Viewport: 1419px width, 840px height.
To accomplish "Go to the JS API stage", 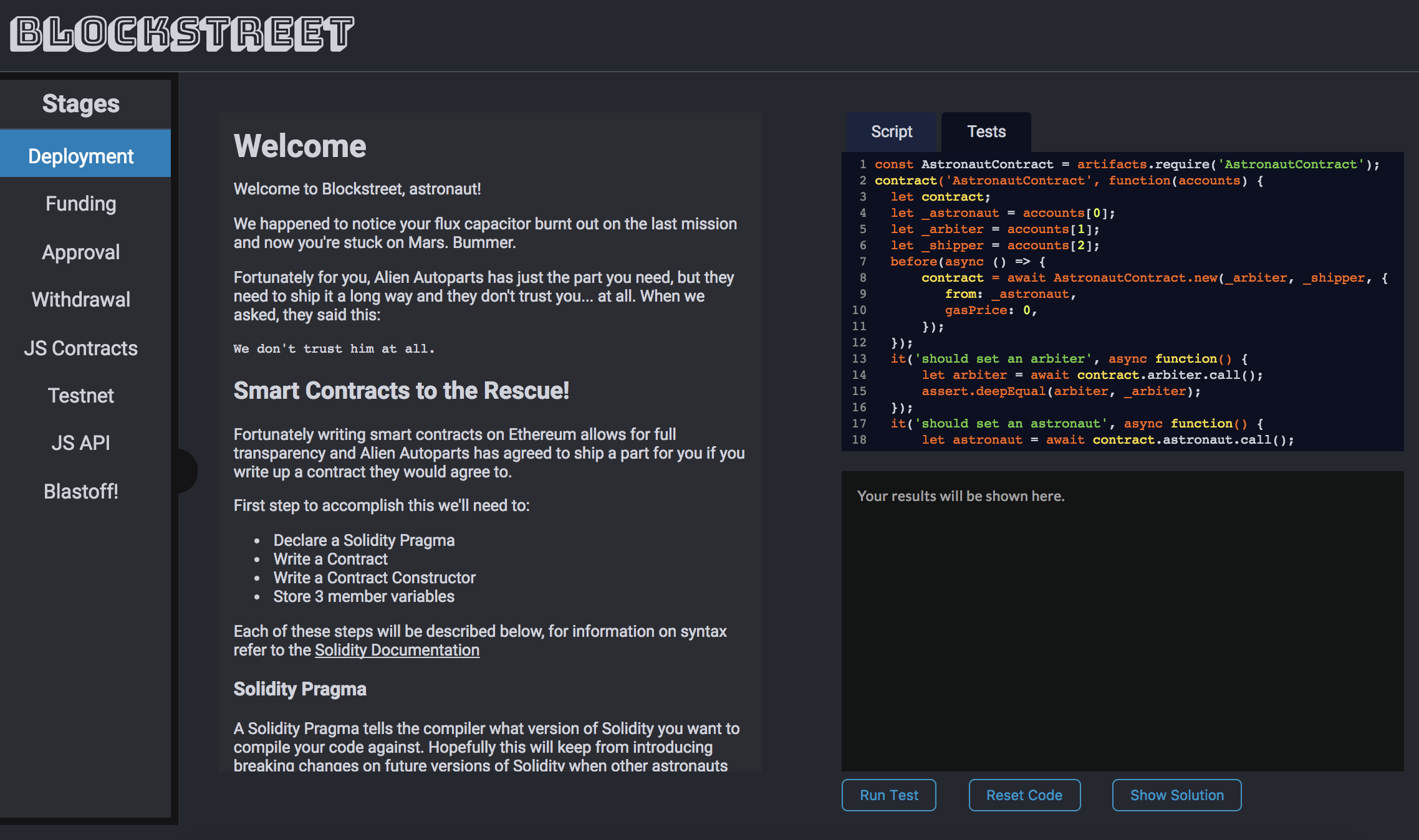I will pos(81,443).
